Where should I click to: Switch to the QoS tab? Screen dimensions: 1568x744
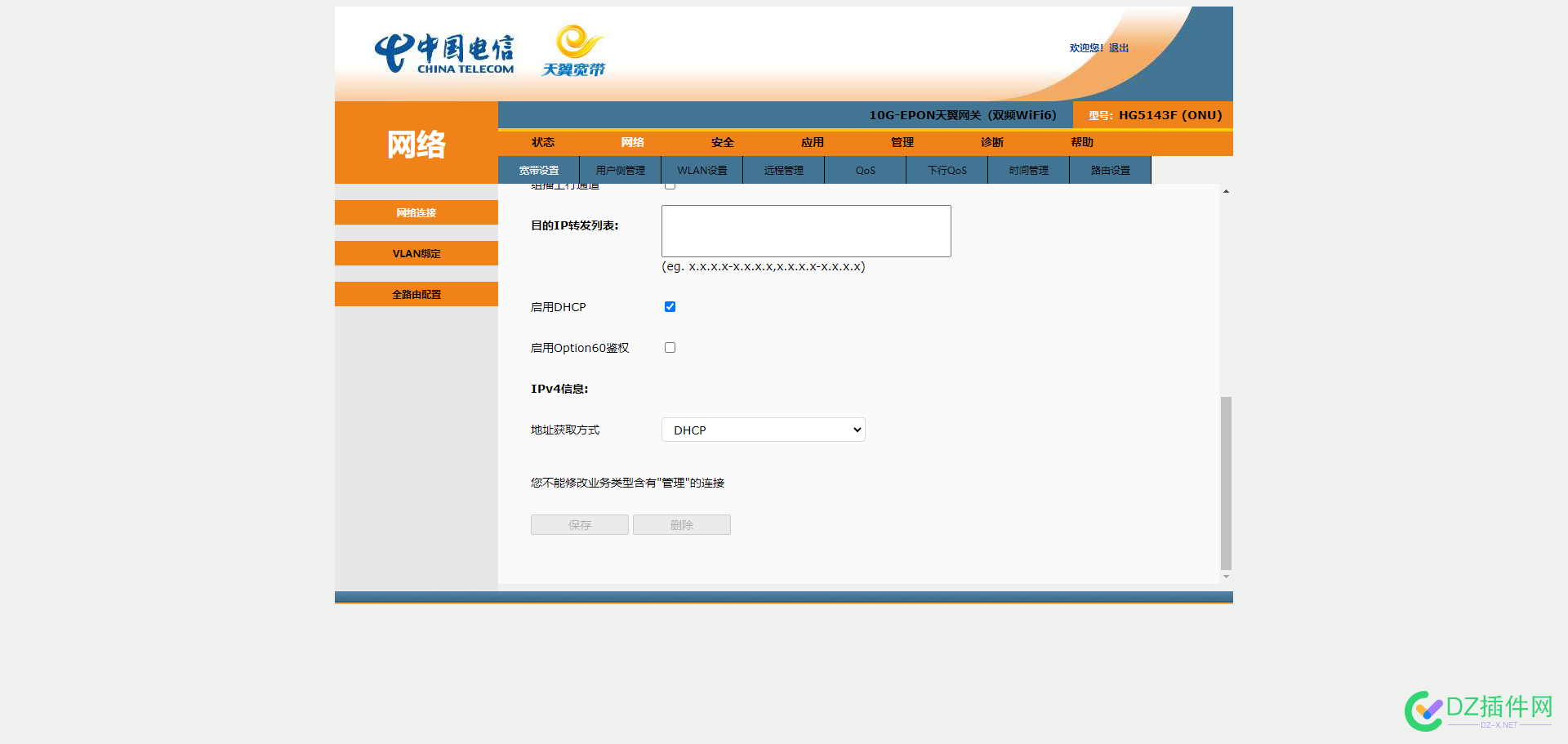click(x=866, y=170)
